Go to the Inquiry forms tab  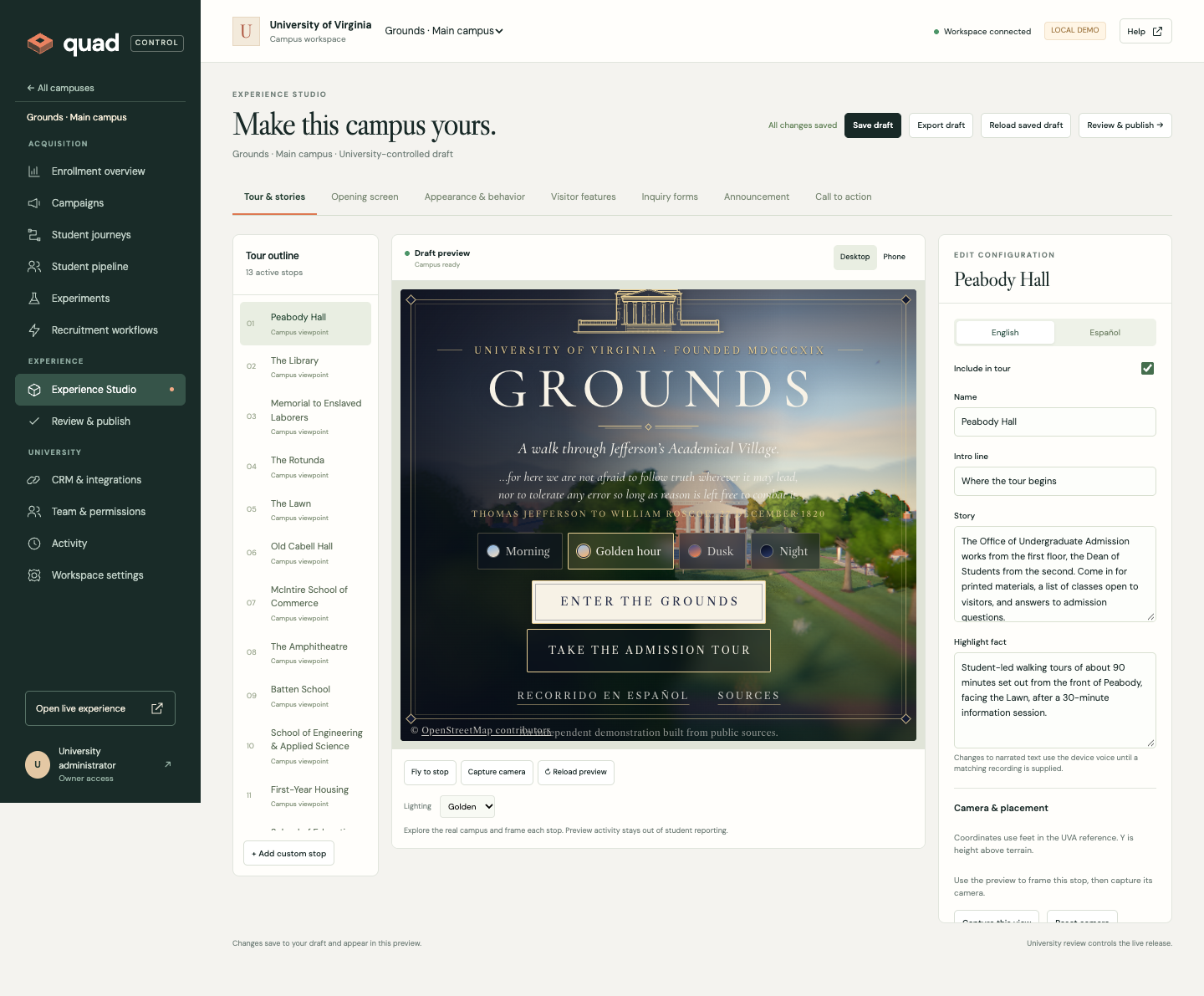point(670,197)
